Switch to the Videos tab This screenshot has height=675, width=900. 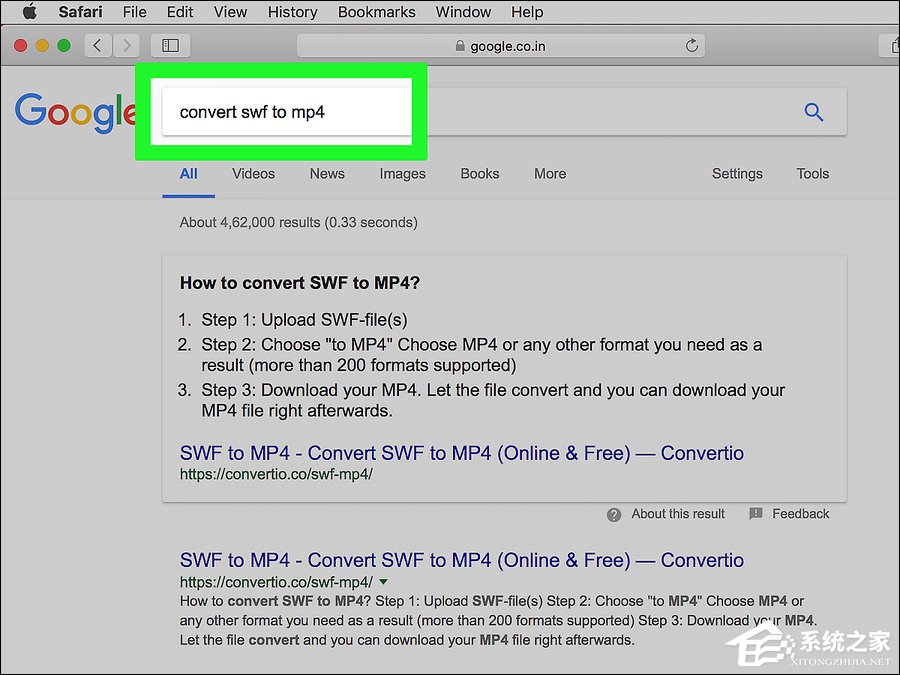coord(253,173)
